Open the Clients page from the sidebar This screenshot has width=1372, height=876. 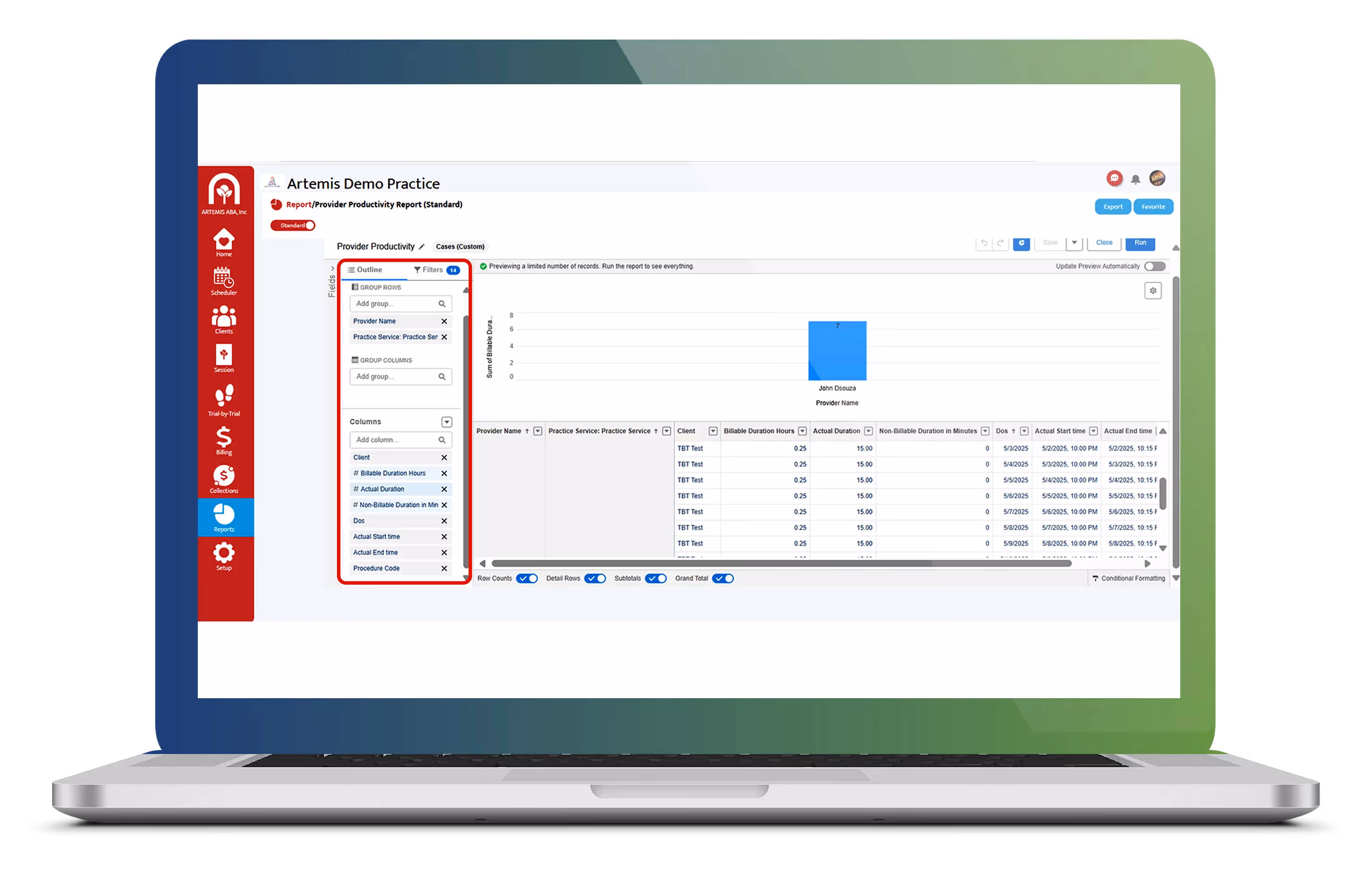[224, 318]
